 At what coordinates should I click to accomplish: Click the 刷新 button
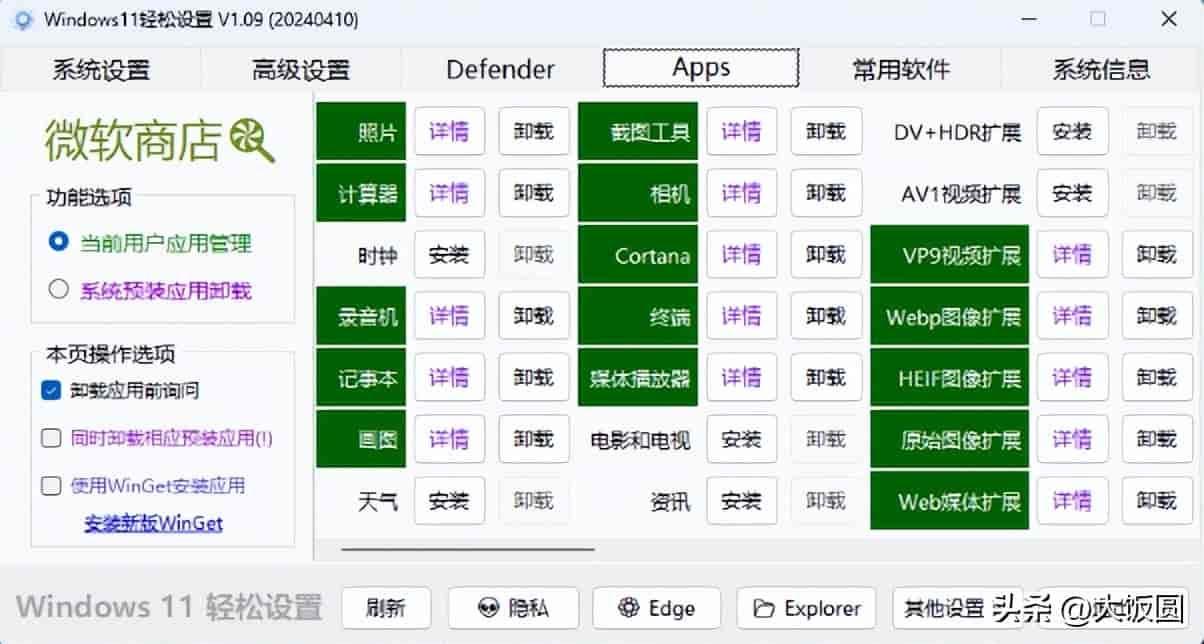[x=386, y=608]
